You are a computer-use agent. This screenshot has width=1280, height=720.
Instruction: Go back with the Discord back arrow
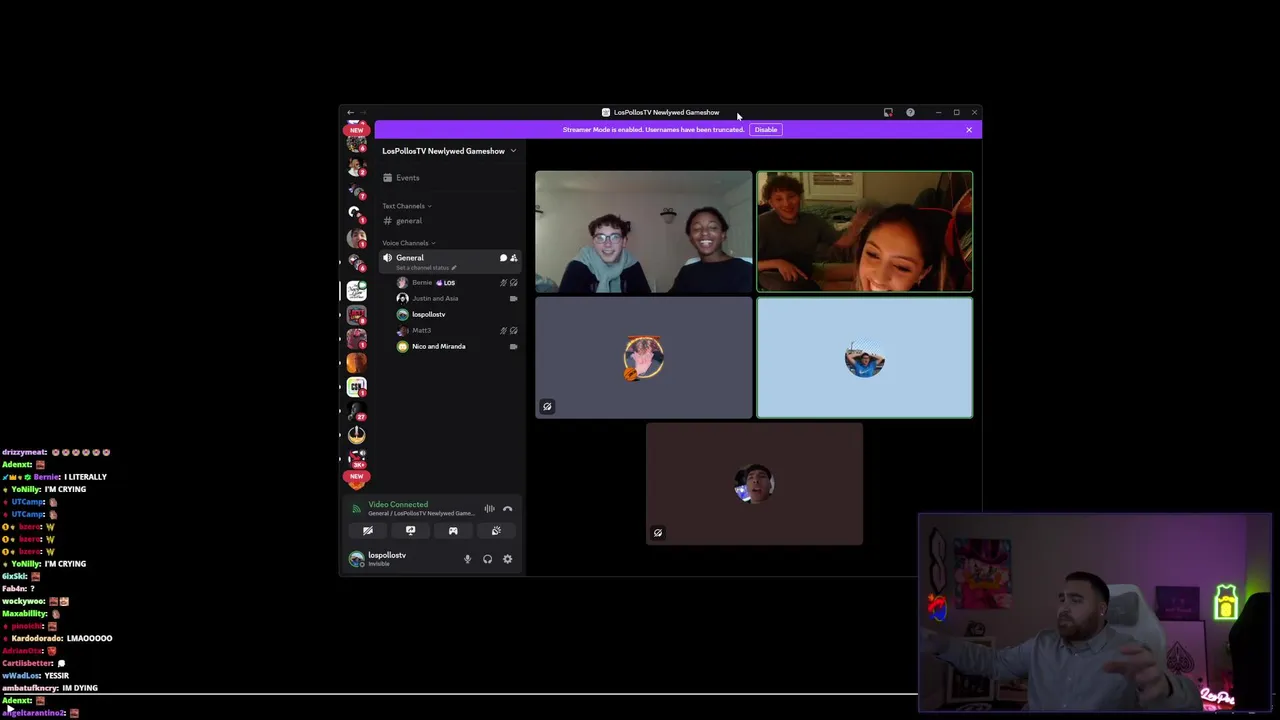(350, 113)
